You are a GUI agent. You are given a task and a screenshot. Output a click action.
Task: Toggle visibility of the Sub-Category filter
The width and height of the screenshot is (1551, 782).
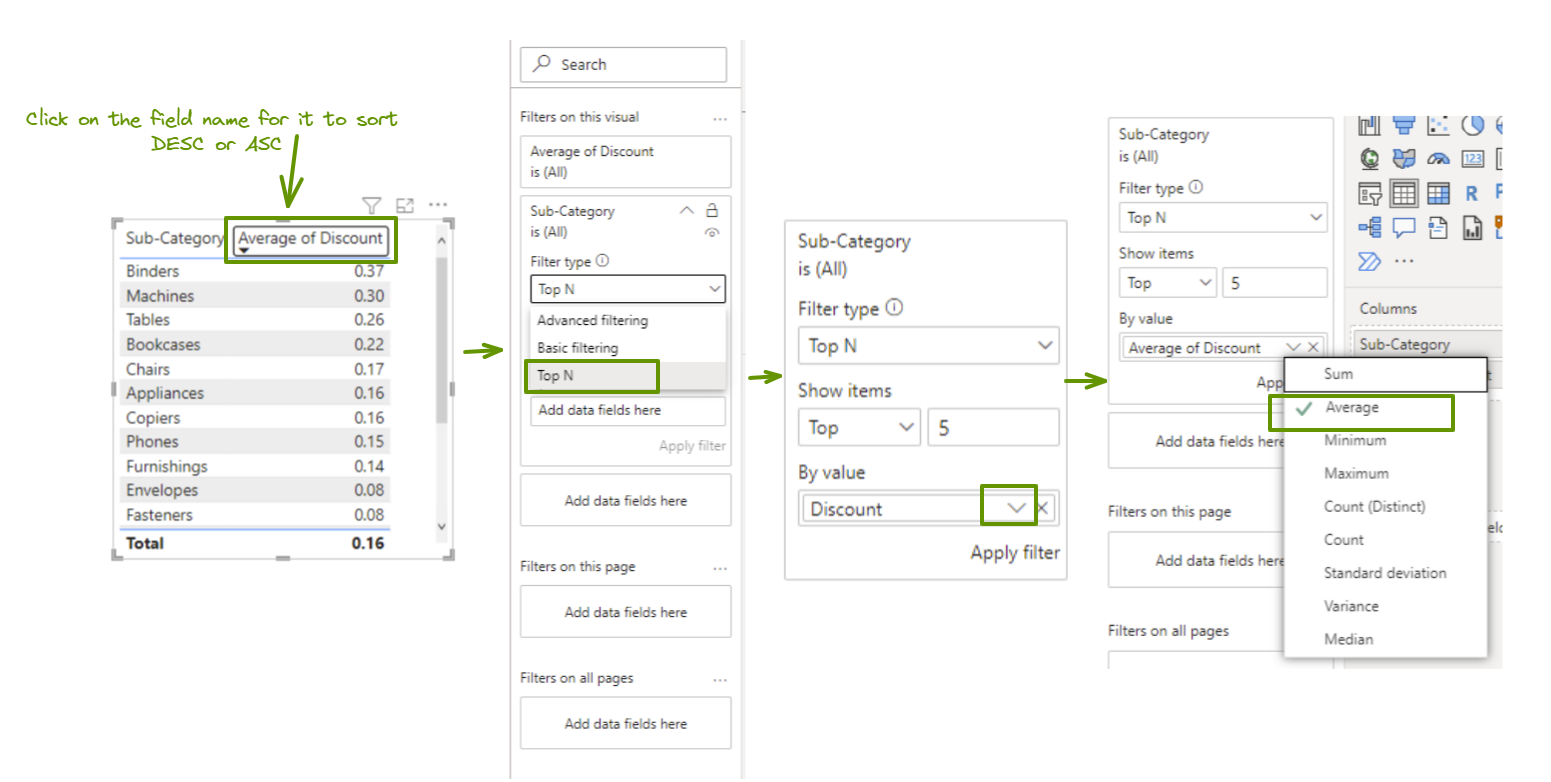(x=710, y=232)
